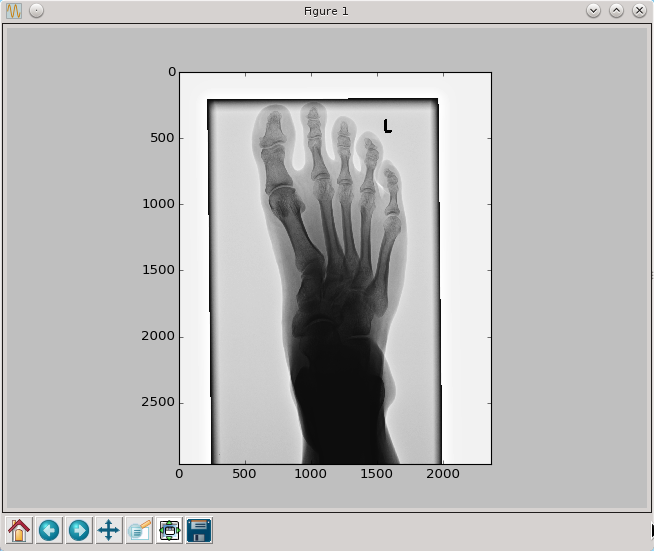654x551 pixels.
Task: Click the 'L' marker on the X-ray
Action: click(387, 126)
